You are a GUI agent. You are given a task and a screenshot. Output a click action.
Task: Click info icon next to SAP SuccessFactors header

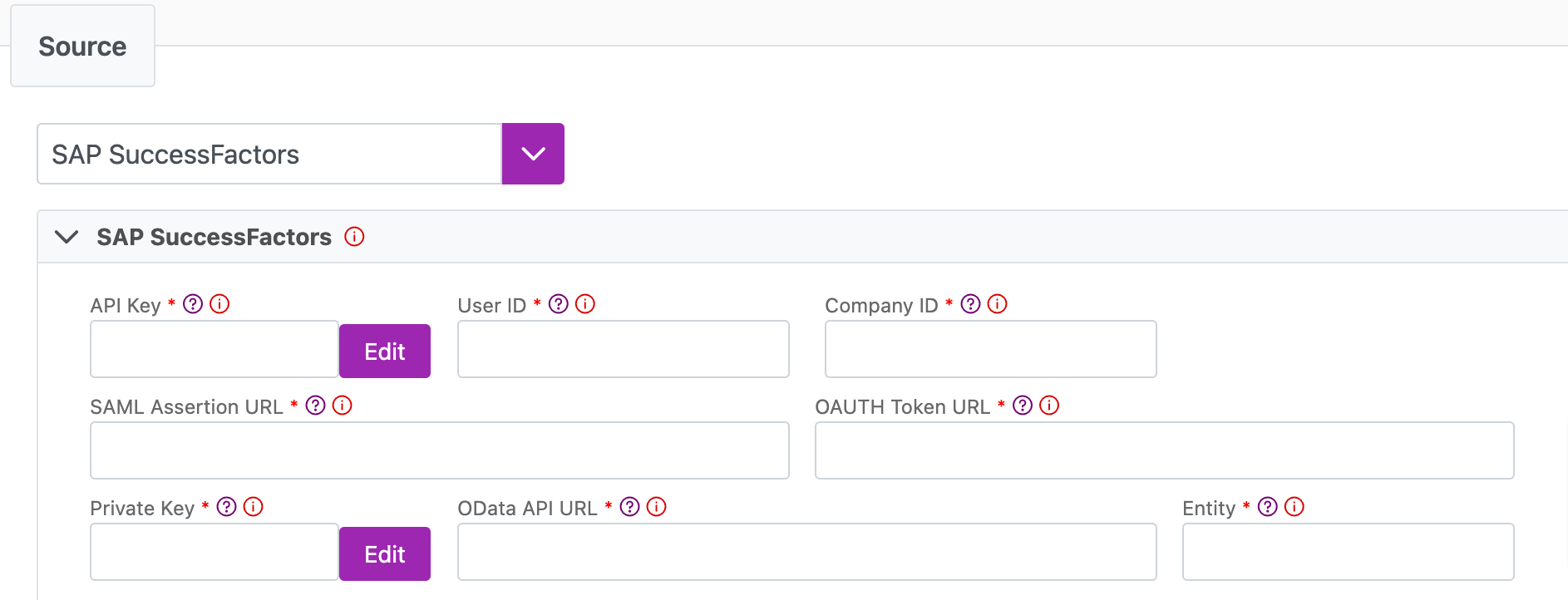(x=354, y=237)
